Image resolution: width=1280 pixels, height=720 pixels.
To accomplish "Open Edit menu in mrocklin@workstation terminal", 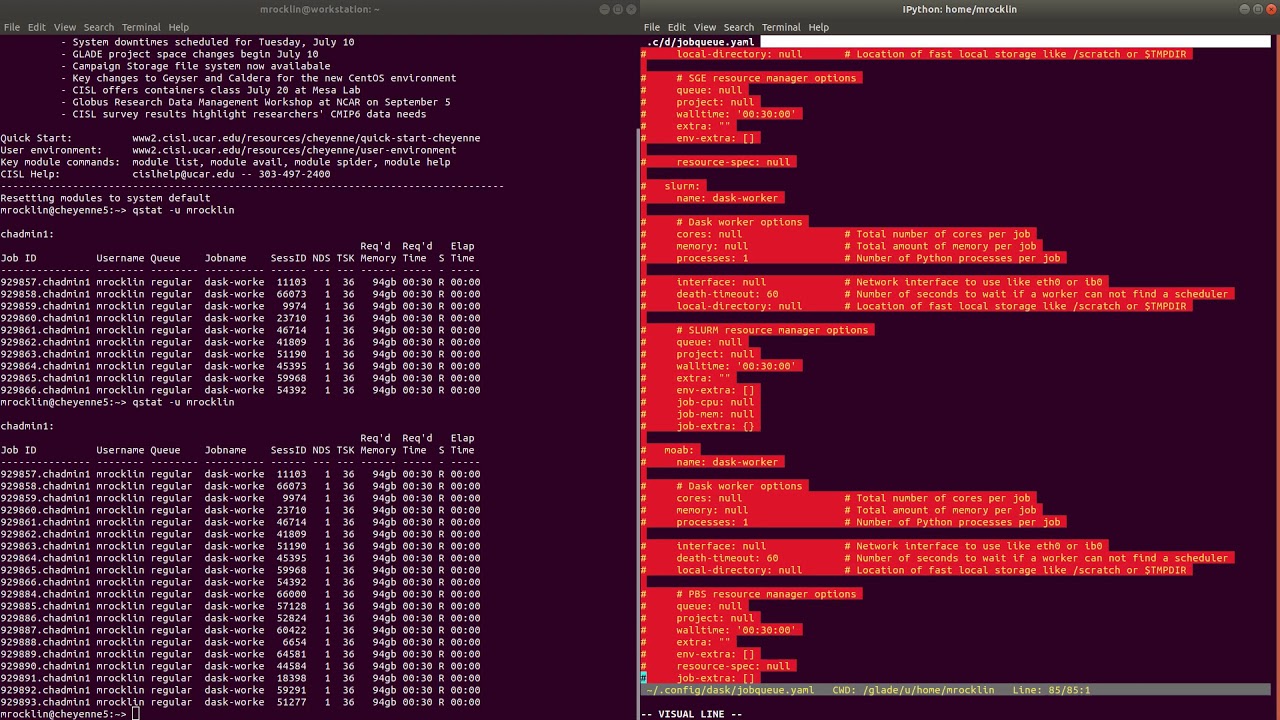I will pos(37,27).
